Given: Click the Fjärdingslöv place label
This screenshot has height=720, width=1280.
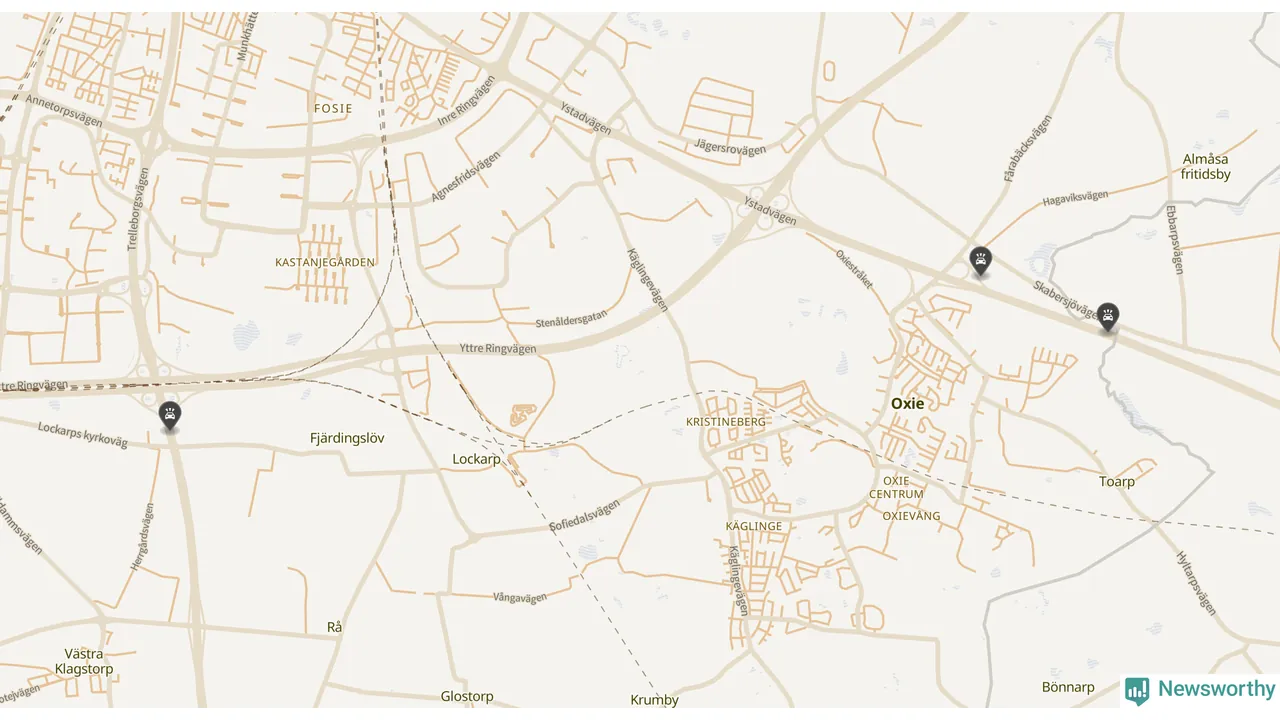Looking at the screenshot, I should (347, 438).
